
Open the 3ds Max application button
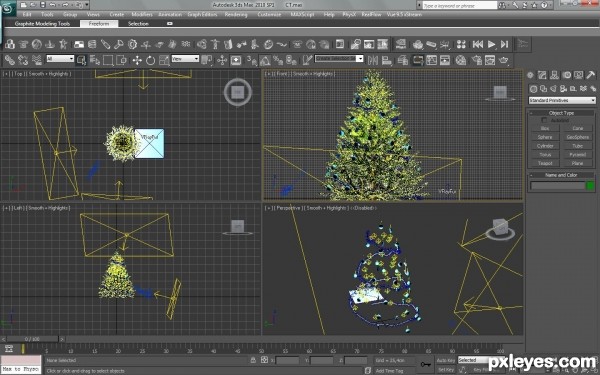[8, 8]
